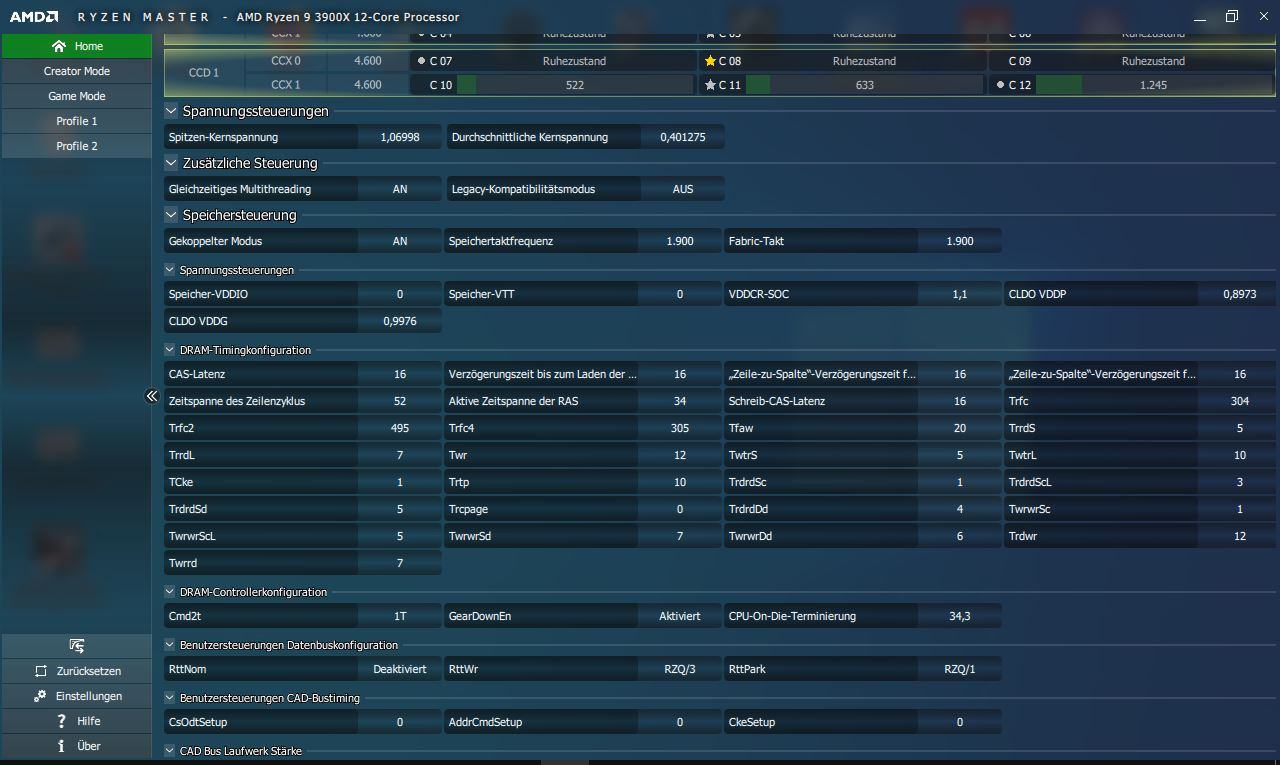Viewport: 1280px width, 765px height.
Task: Click the basic/advanced view switch icon
Action: [x=77, y=646]
